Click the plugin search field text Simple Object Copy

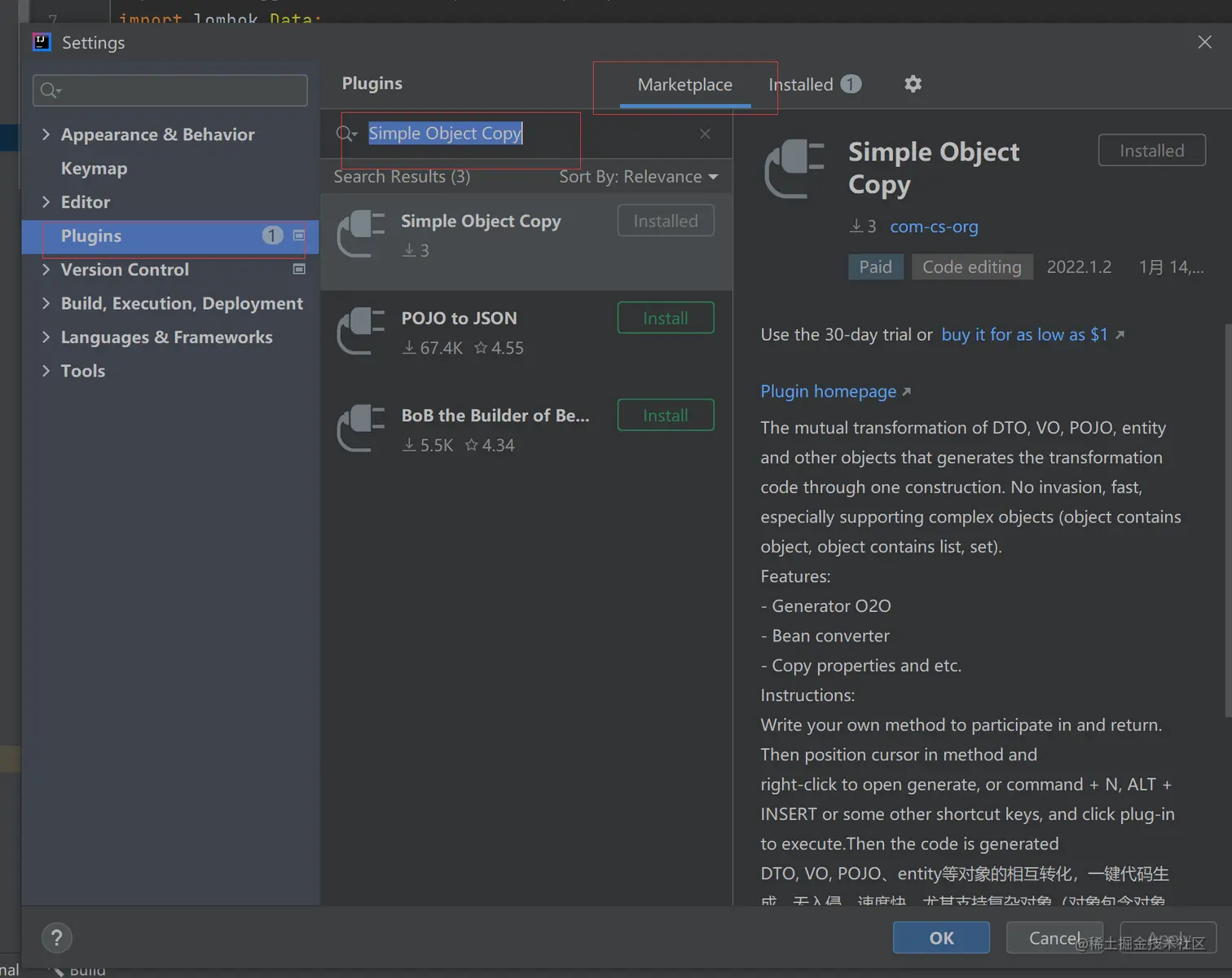[445, 134]
